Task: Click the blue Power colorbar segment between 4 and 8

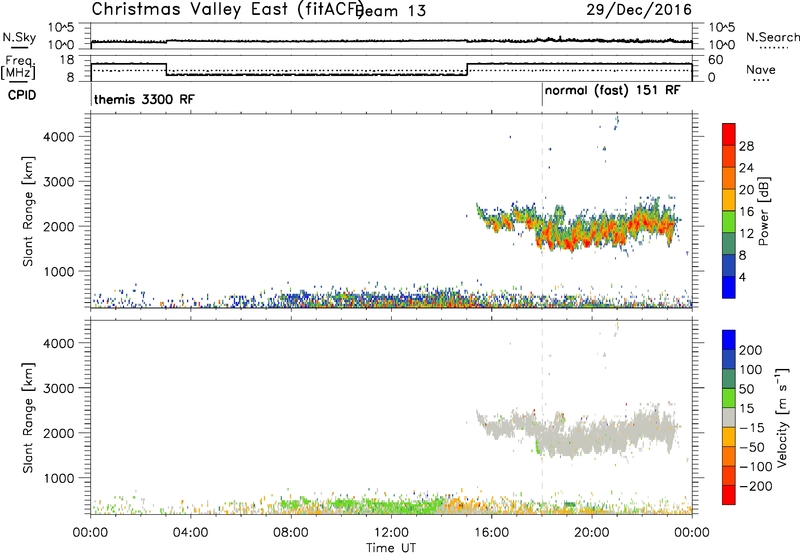Action: click(729, 265)
